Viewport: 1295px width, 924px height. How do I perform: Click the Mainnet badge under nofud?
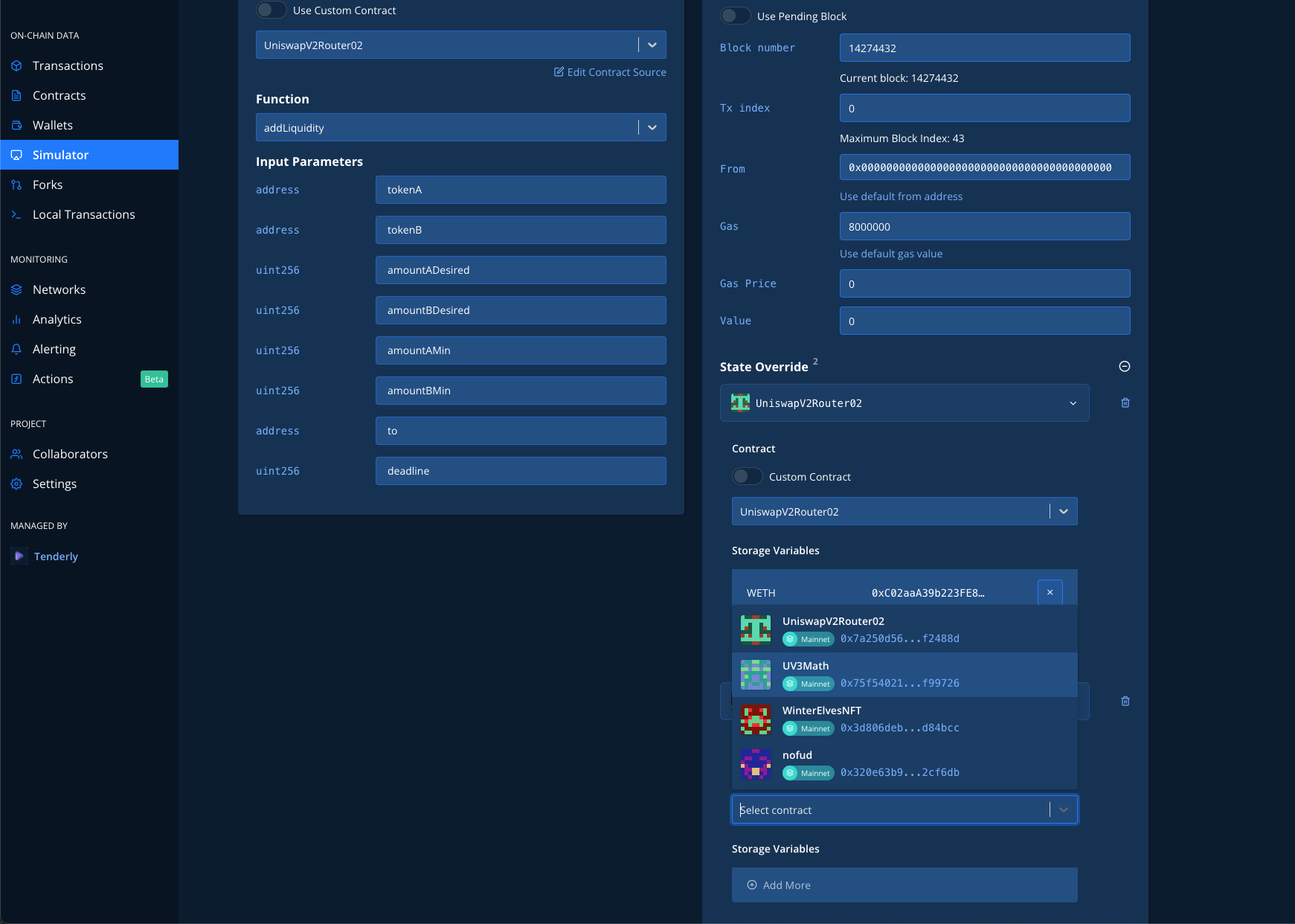pyautogui.click(x=809, y=773)
